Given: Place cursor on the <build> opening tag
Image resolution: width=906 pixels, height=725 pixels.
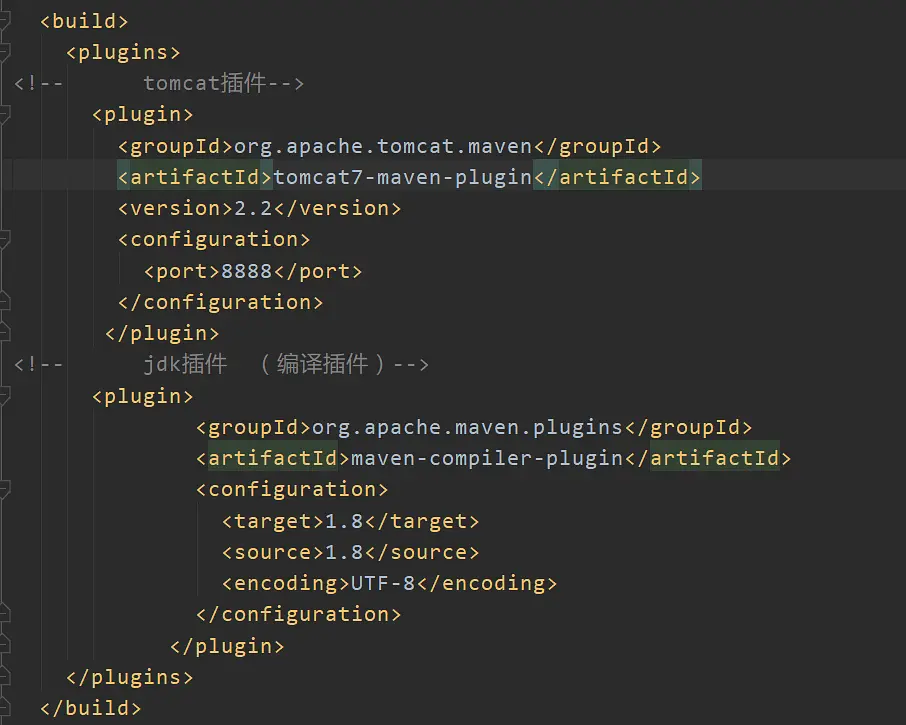Looking at the screenshot, I should point(84,21).
